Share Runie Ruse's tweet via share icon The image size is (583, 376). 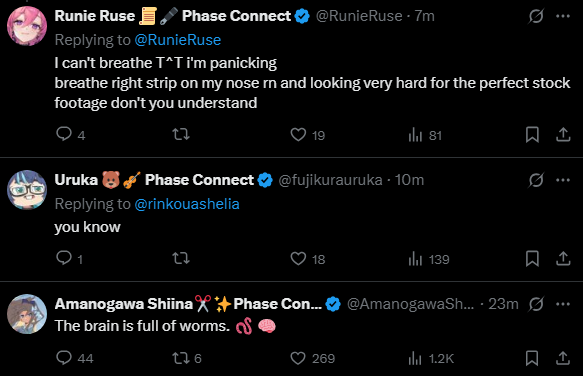563,135
